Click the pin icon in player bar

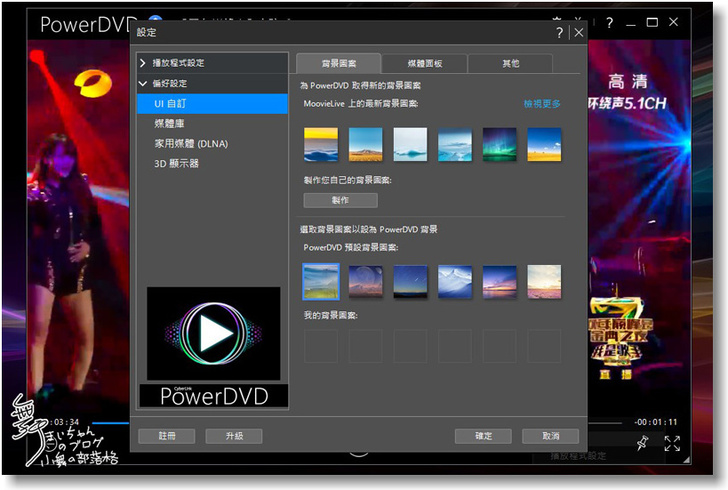pos(642,442)
